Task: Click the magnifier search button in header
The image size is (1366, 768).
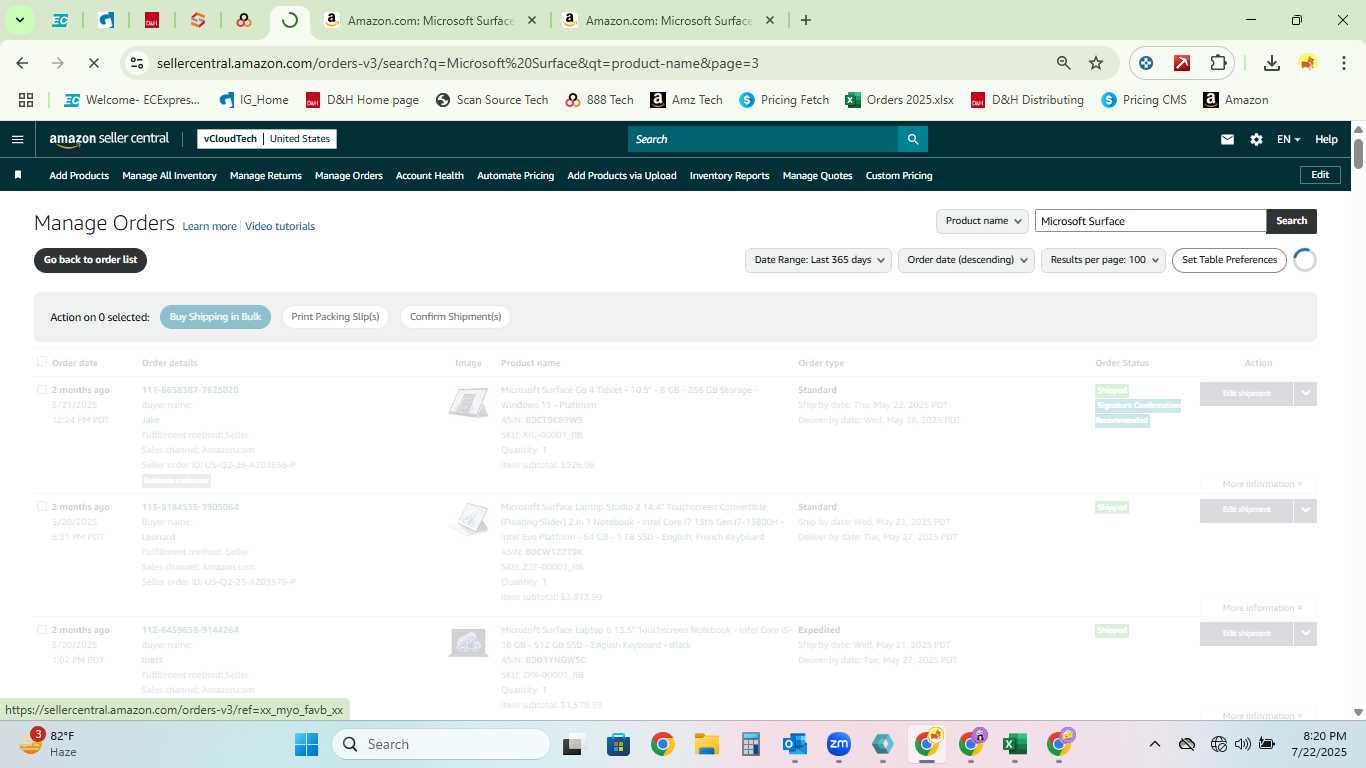Action: (x=912, y=139)
